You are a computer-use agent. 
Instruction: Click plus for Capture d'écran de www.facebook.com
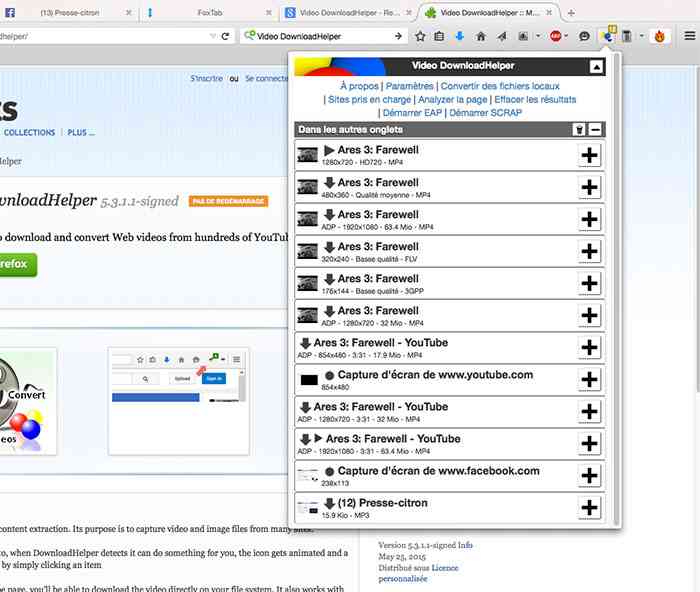(x=589, y=475)
